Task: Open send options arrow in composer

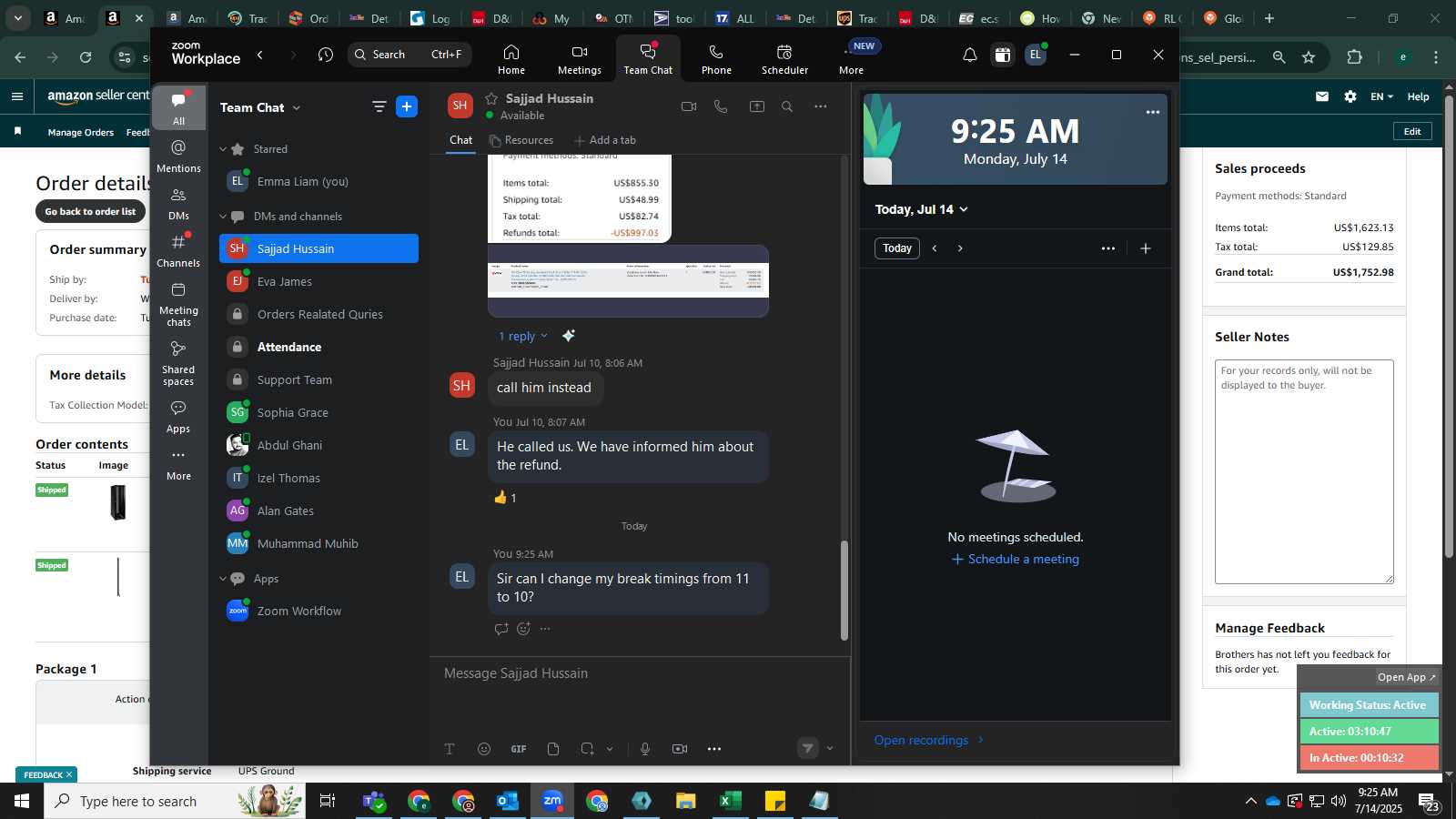Action: [830, 749]
